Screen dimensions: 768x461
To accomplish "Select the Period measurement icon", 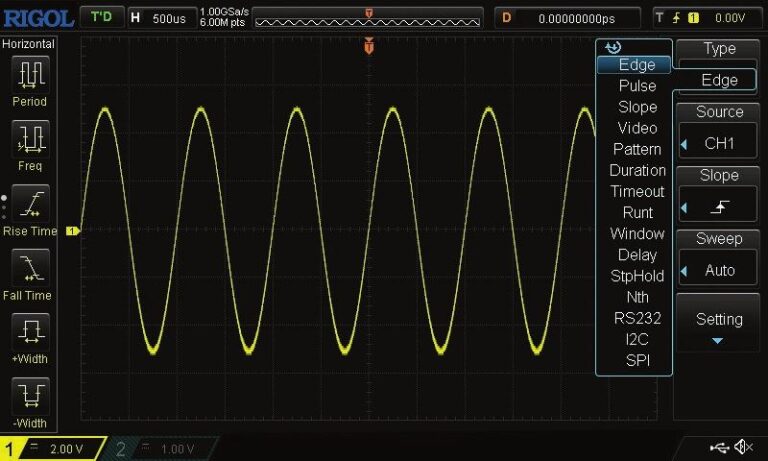I will coord(29,73).
